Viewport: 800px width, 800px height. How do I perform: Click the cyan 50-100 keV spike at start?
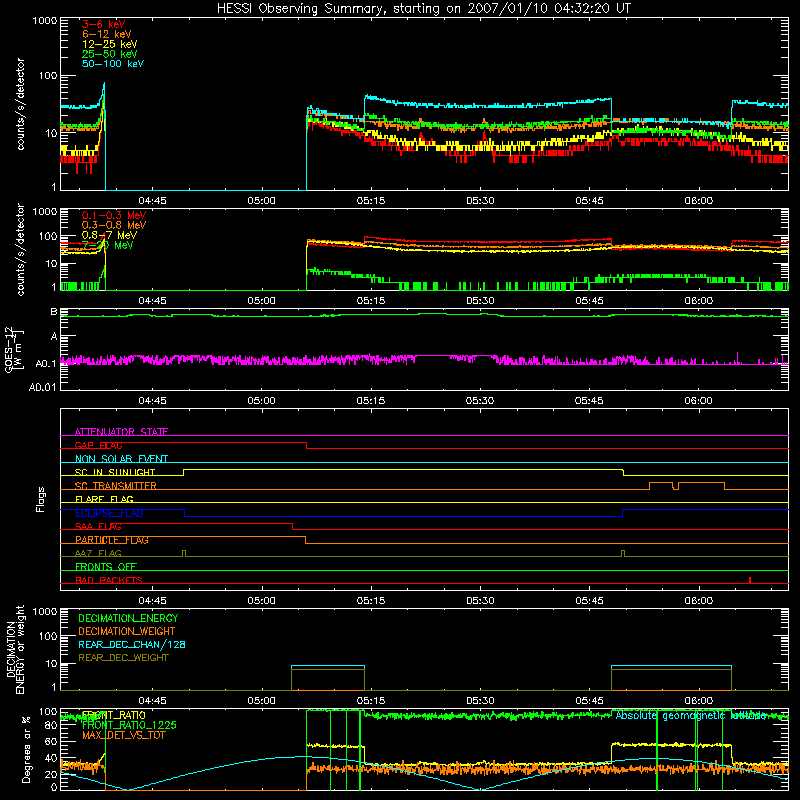tap(104, 94)
